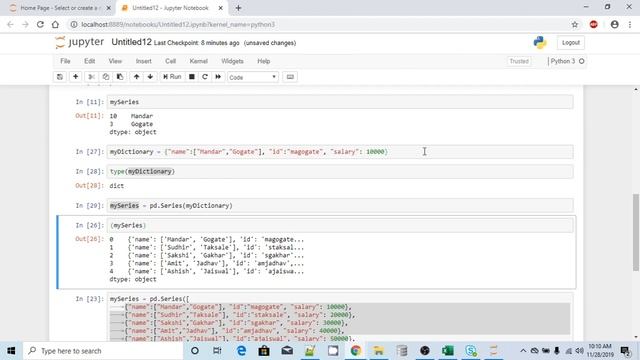Open the Insert menu
The height and width of the screenshot is (360, 640).
[x=143, y=61]
